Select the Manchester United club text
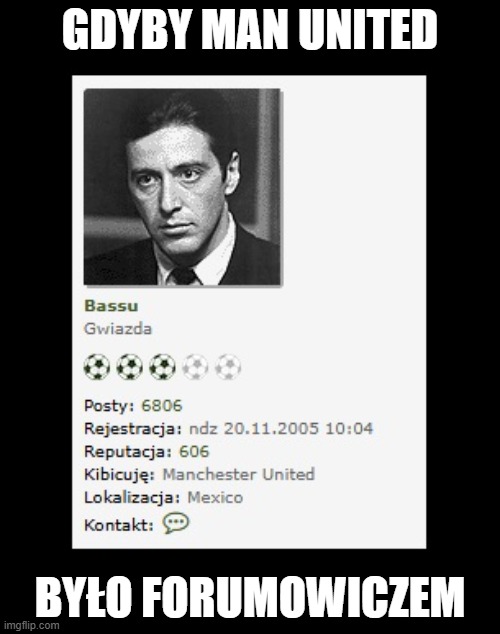This screenshot has width=500, height=634. pos(238,474)
